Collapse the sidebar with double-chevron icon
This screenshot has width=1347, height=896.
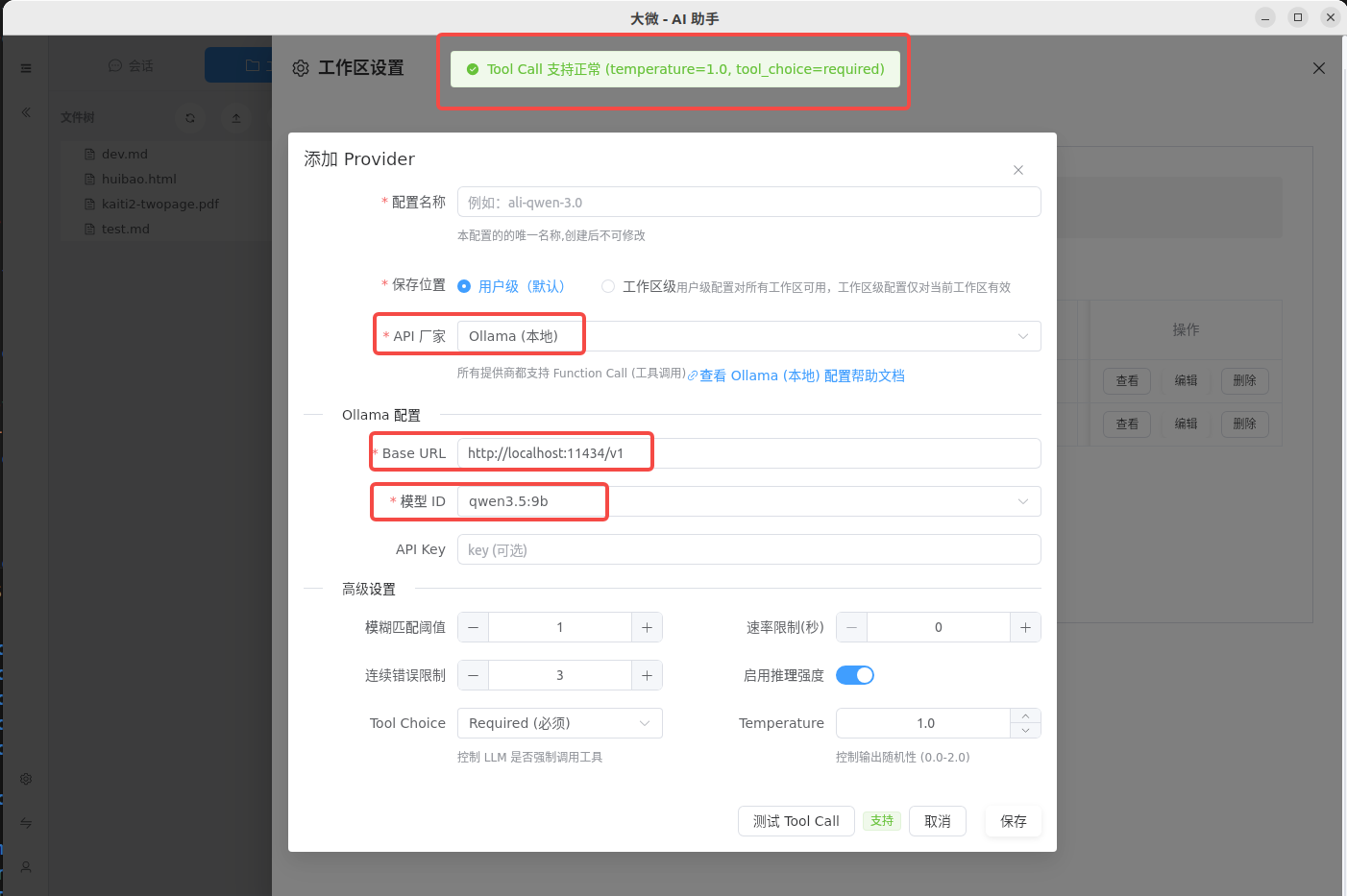(x=26, y=112)
